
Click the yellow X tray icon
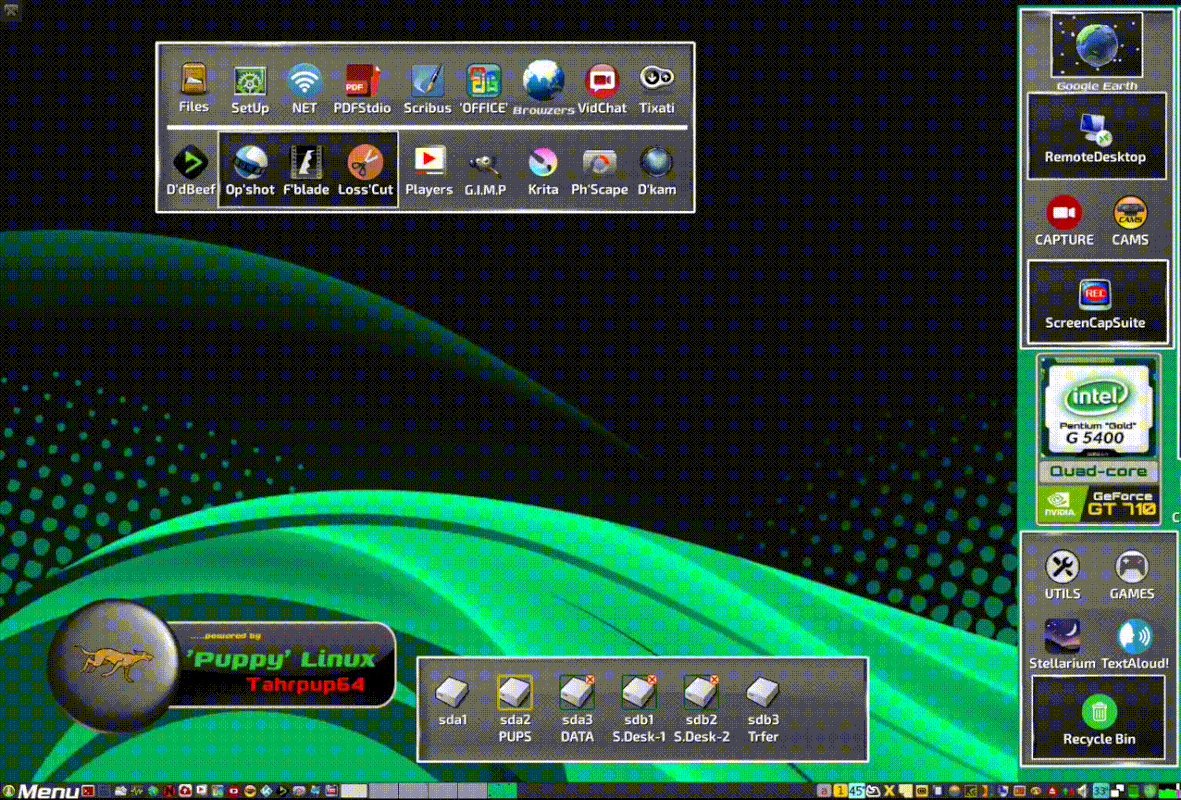coord(890,791)
